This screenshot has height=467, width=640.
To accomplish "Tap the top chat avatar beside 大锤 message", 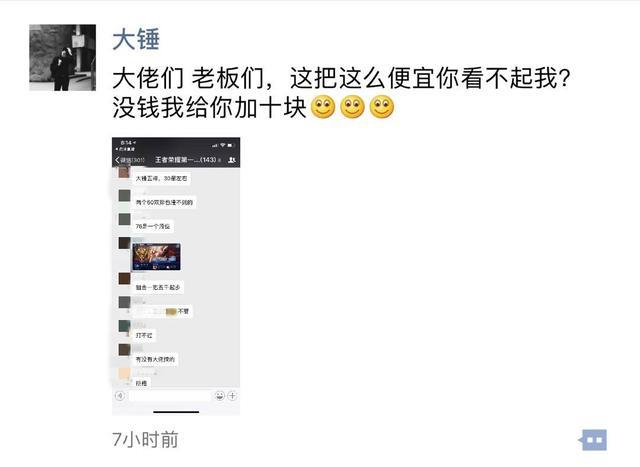I will pos(124,173).
